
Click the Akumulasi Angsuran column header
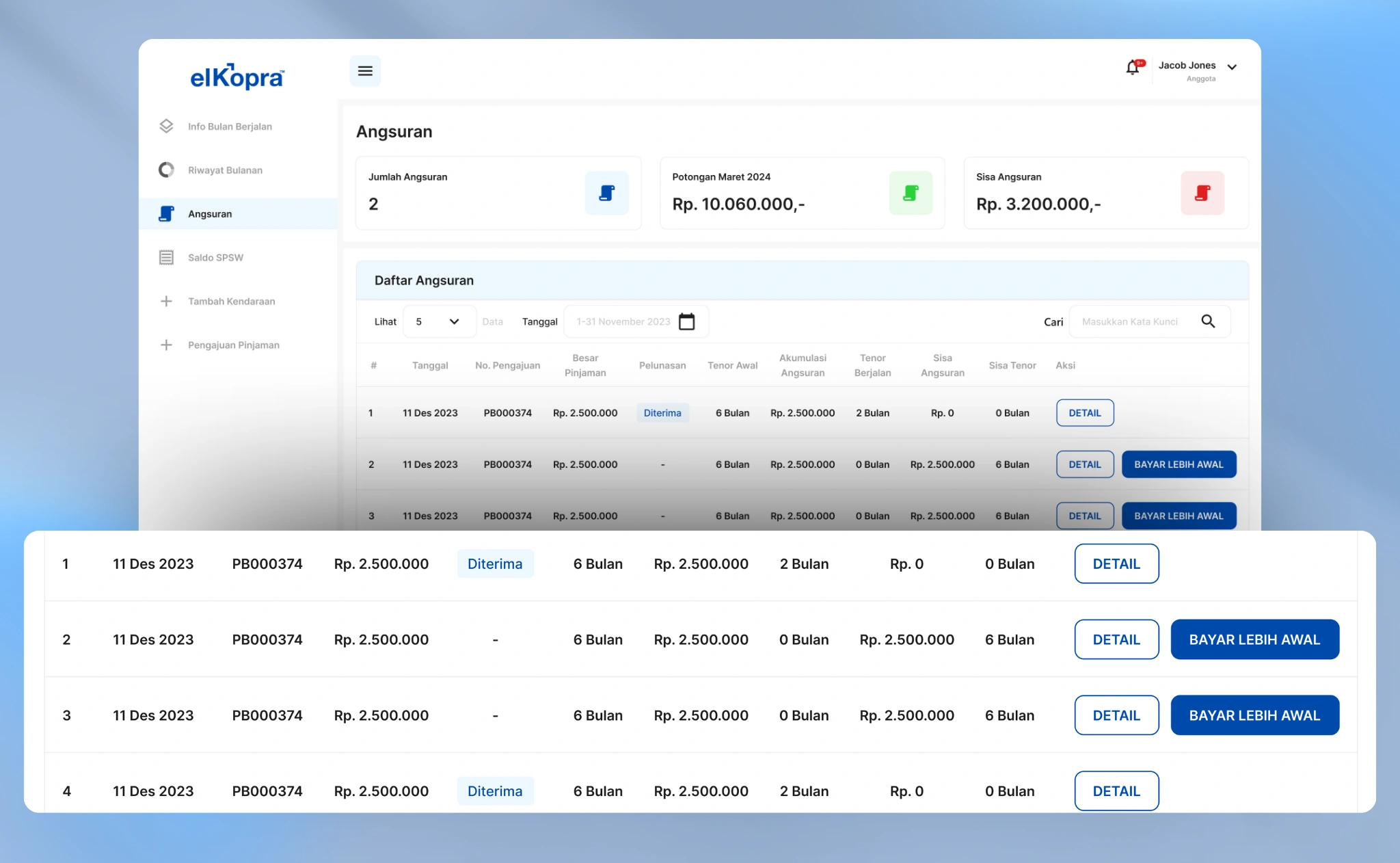[803, 366]
